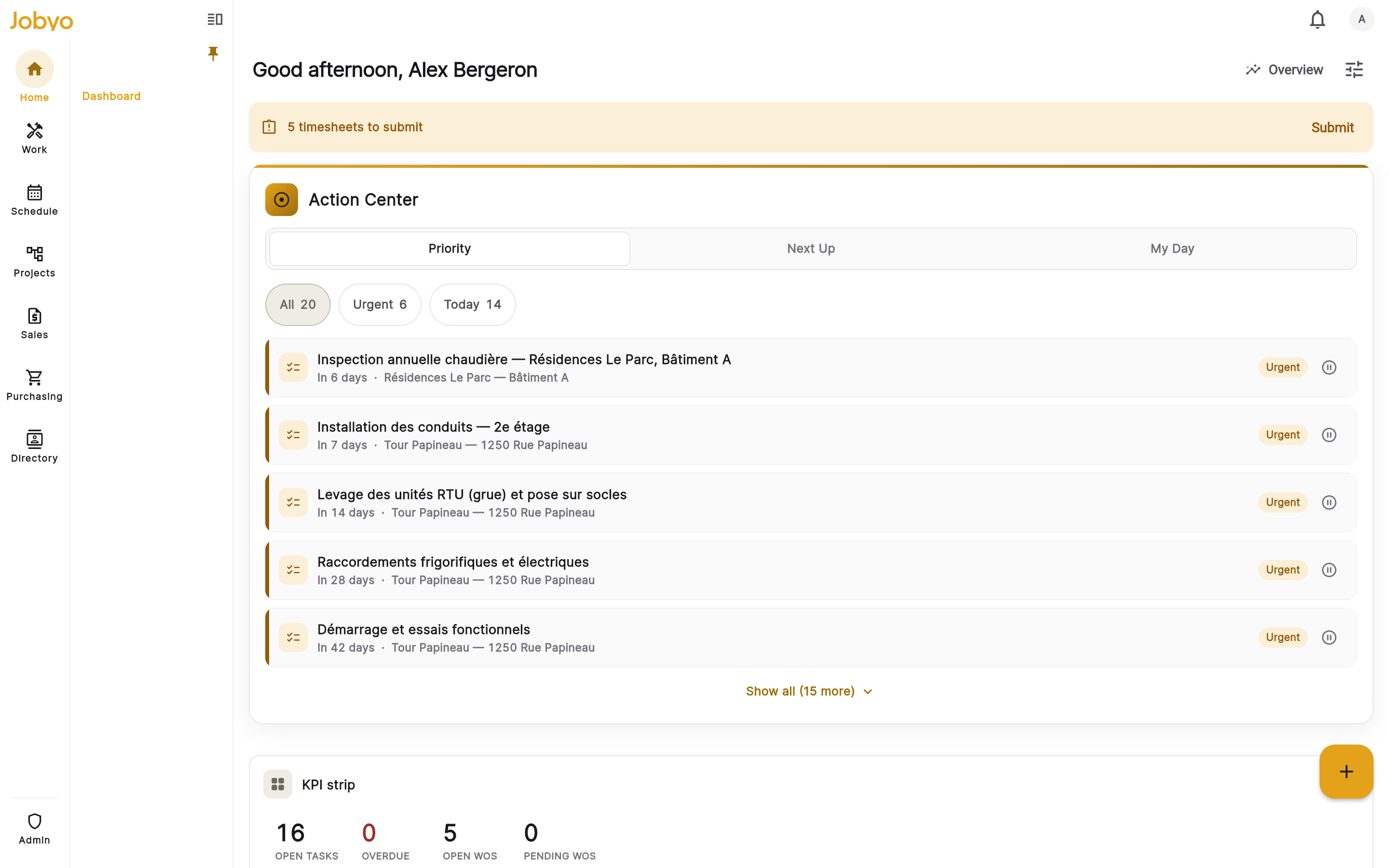1389x868 pixels.
Task: Open the Overview view
Action: pyautogui.click(x=1284, y=69)
